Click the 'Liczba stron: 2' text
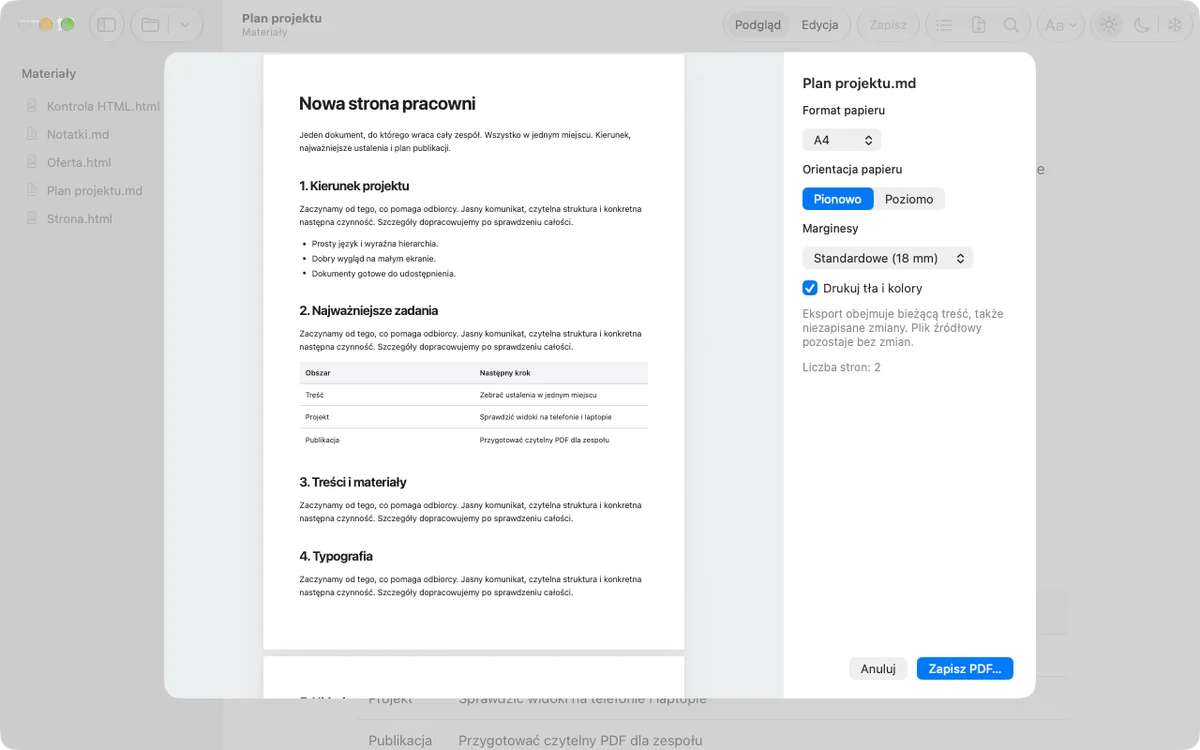 coord(842,367)
